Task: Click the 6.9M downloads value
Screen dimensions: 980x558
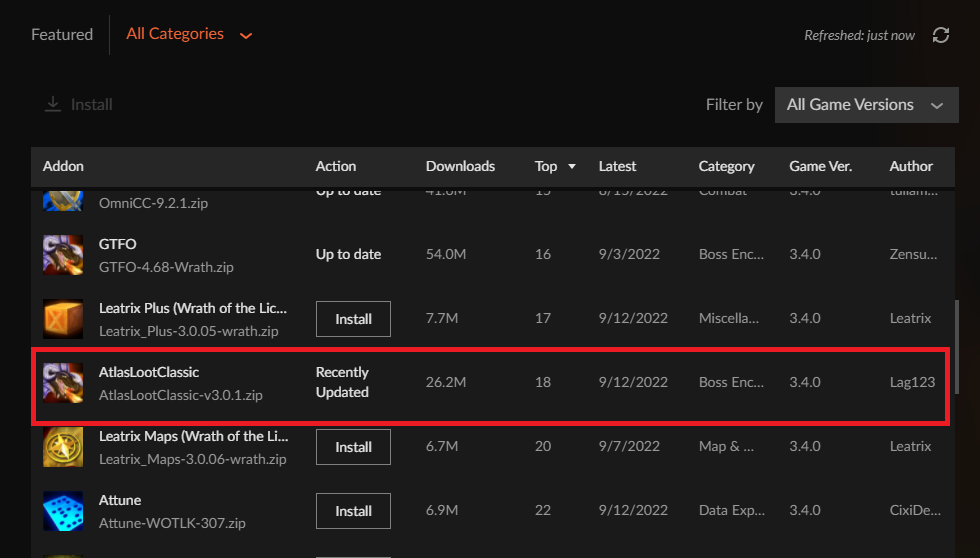Action: coord(441,511)
